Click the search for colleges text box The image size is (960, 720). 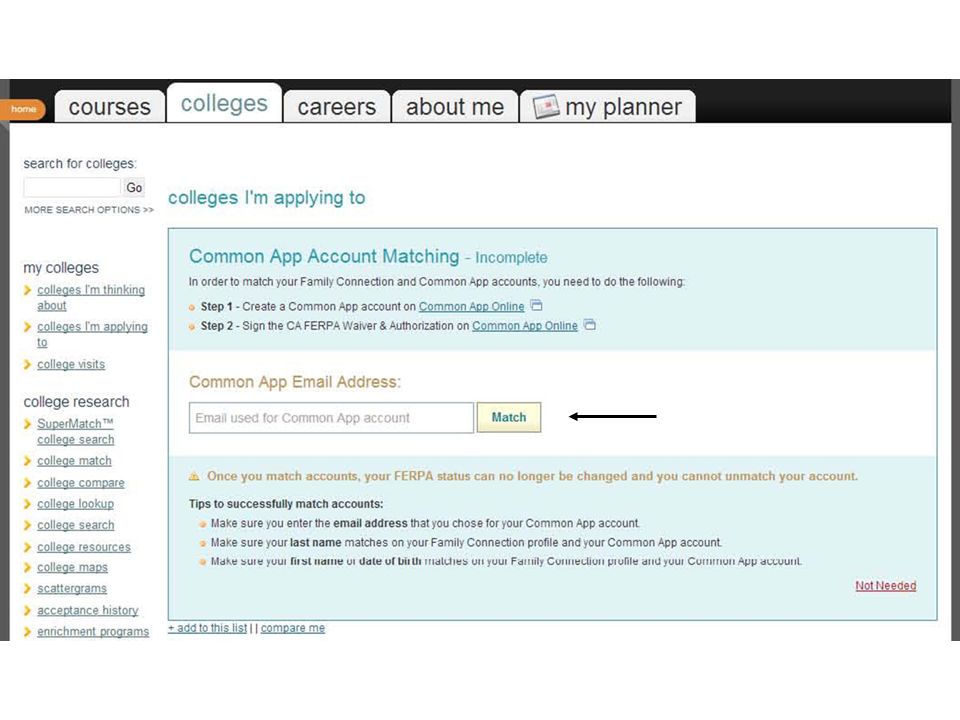pos(72,187)
